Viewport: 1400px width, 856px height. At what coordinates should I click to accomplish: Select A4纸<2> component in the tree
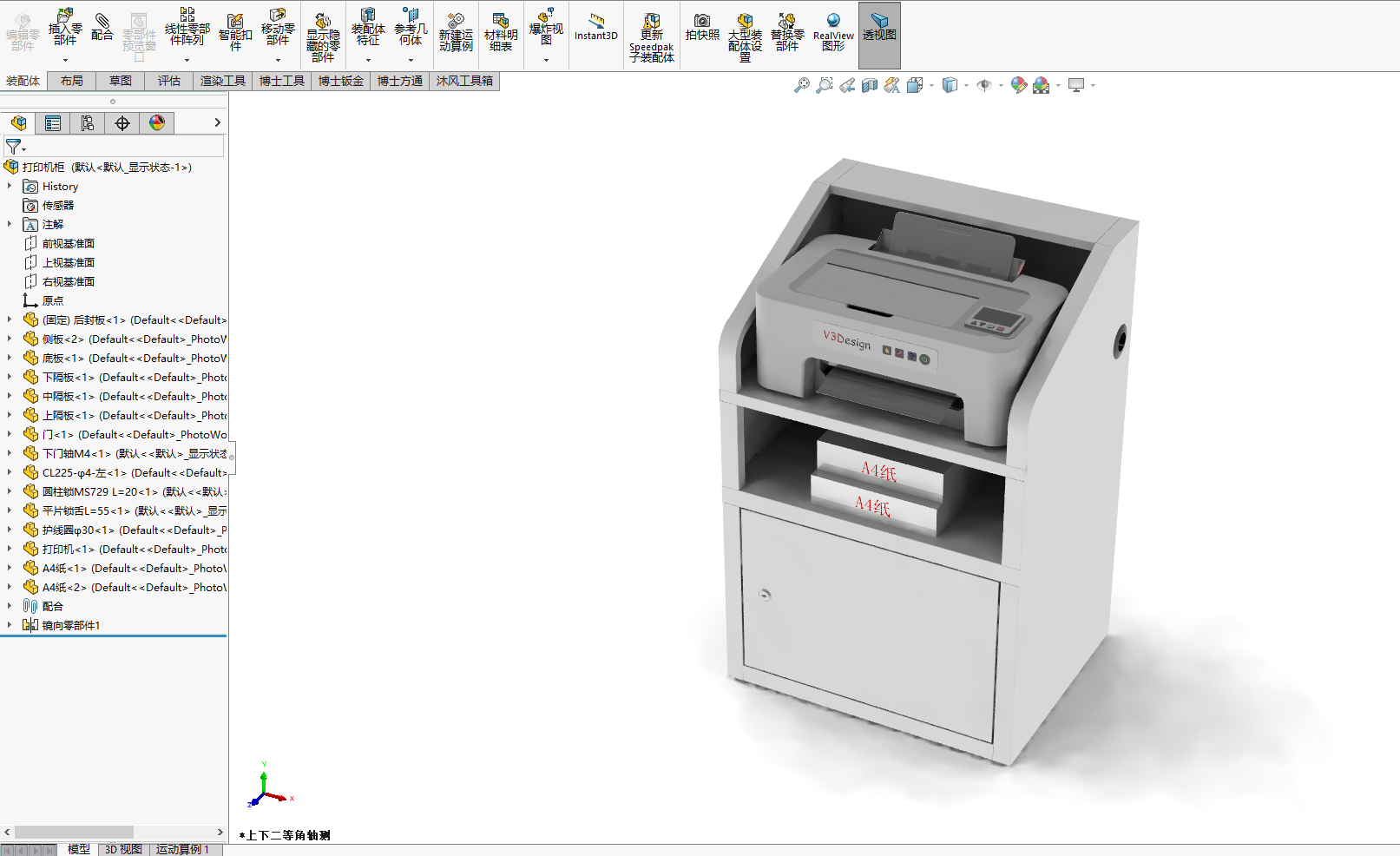[x=125, y=587]
